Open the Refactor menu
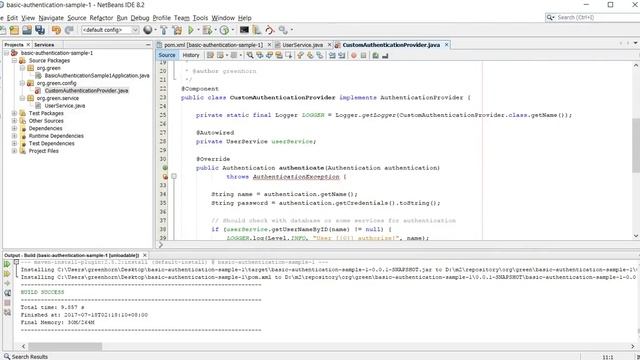 click(101, 18)
